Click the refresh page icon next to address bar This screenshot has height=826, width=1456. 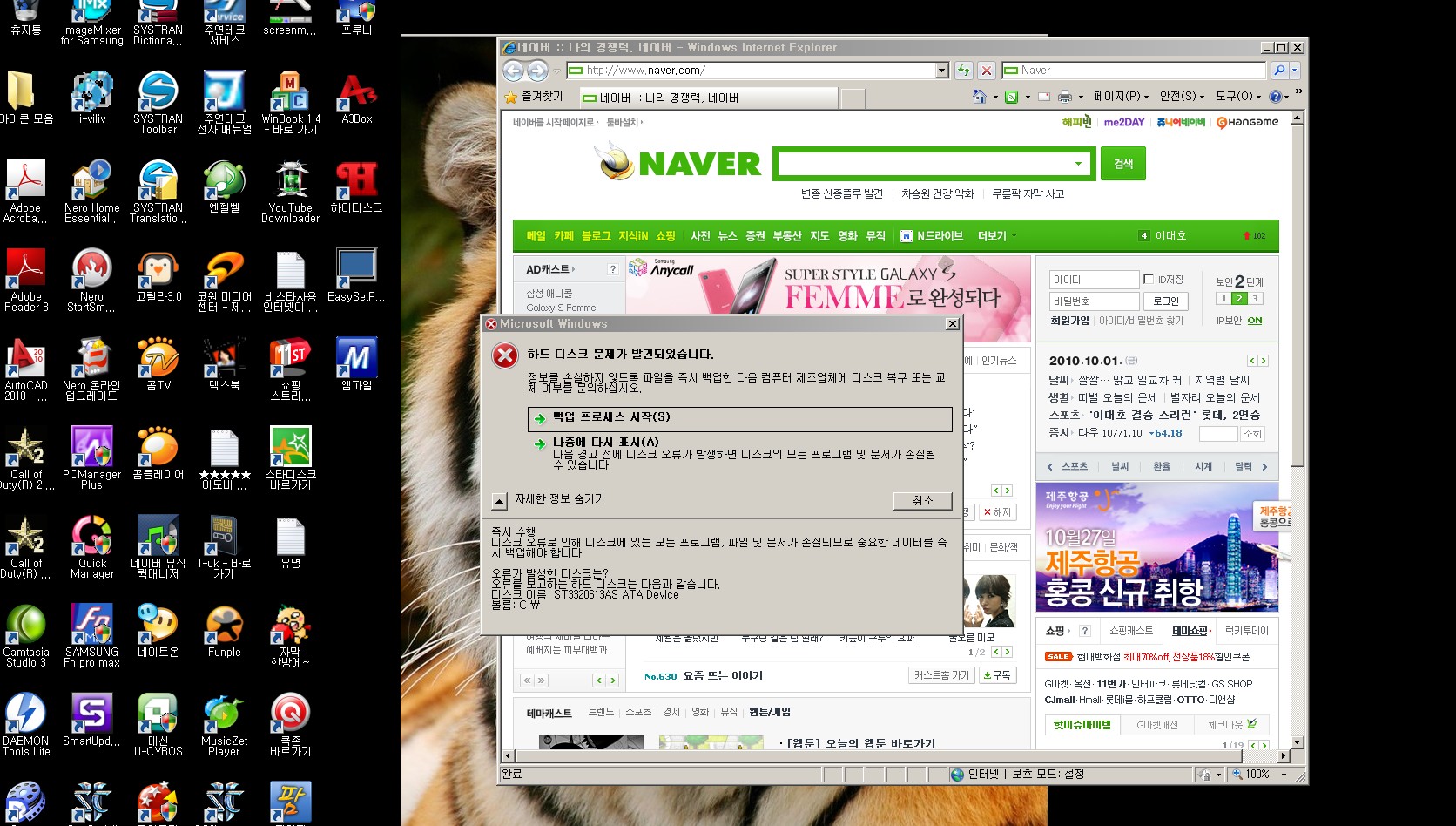coord(963,71)
